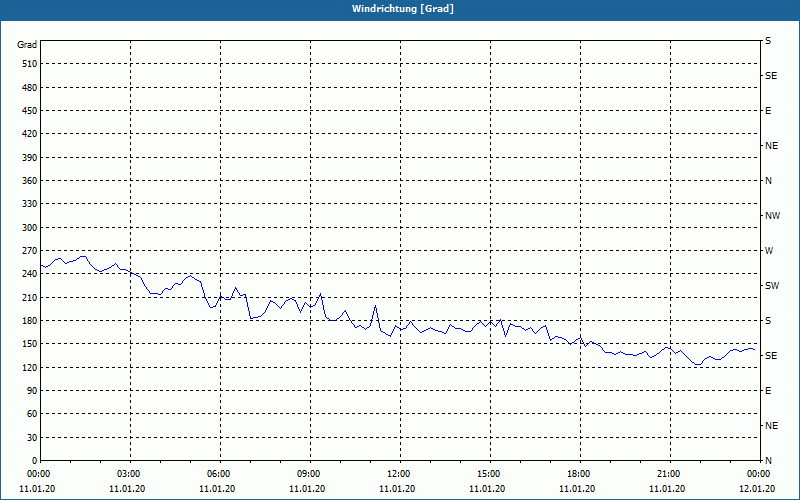Click the 'Grad' unit label above the y-axis
Screen dimensions: 800x500
pos(27,45)
